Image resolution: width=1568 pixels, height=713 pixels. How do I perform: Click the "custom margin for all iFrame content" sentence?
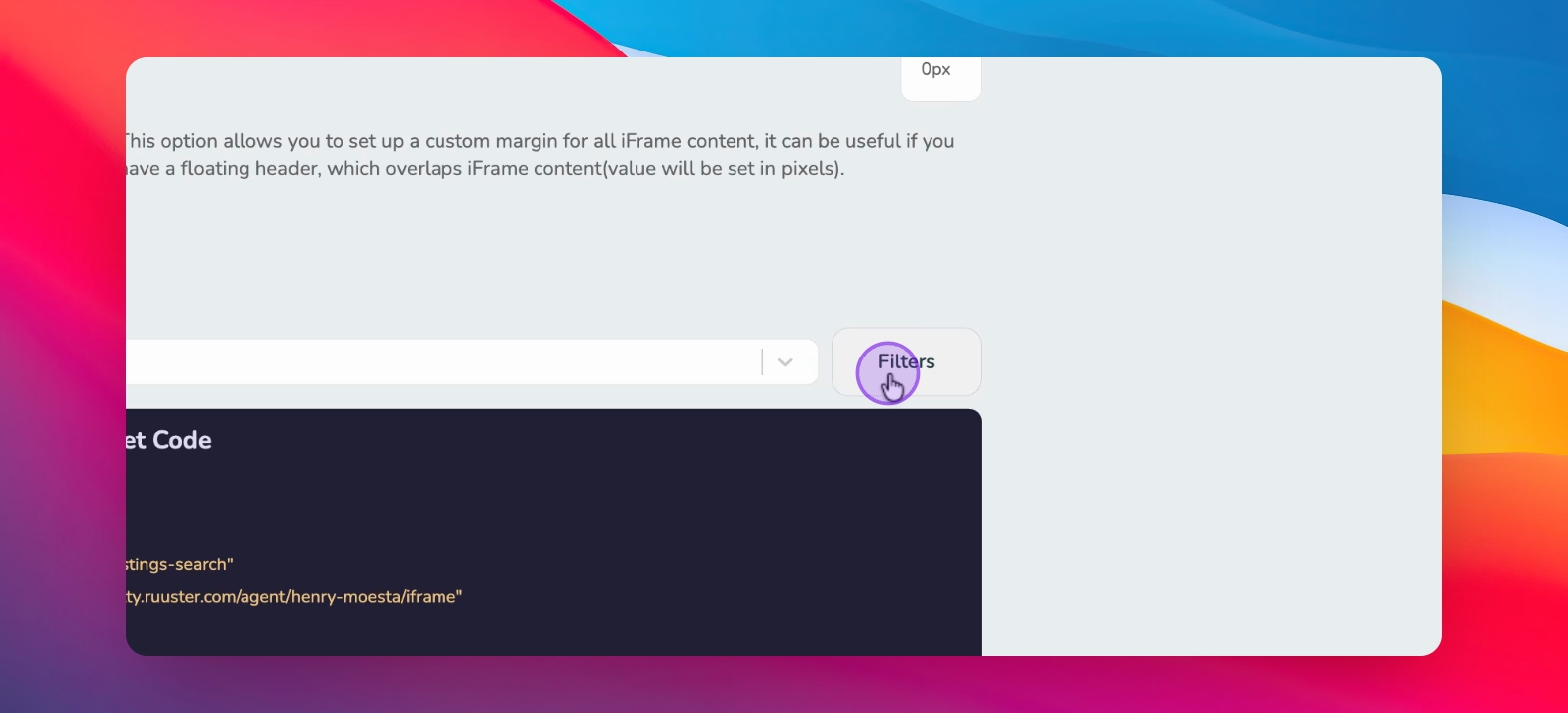click(539, 141)
